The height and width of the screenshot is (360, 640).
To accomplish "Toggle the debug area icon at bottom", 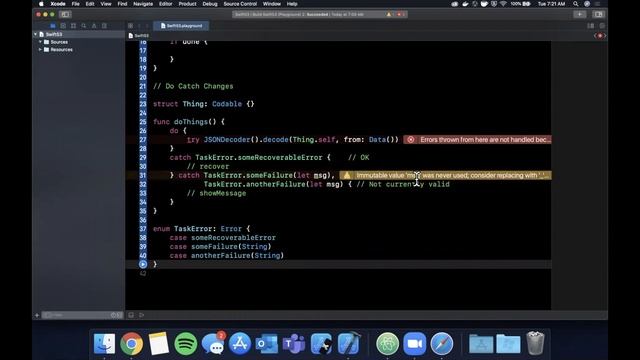I will coord(131,315).
